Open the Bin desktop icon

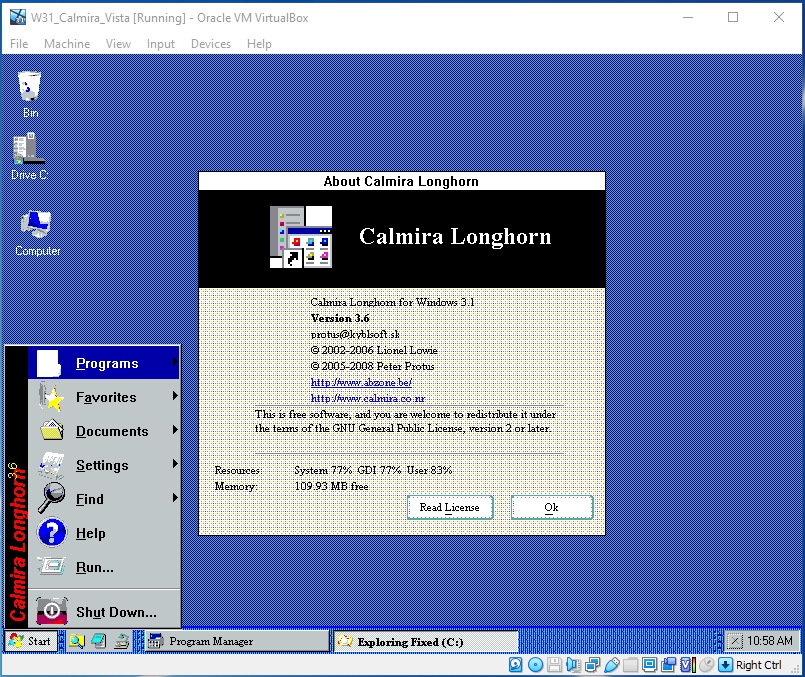(29, 94)
